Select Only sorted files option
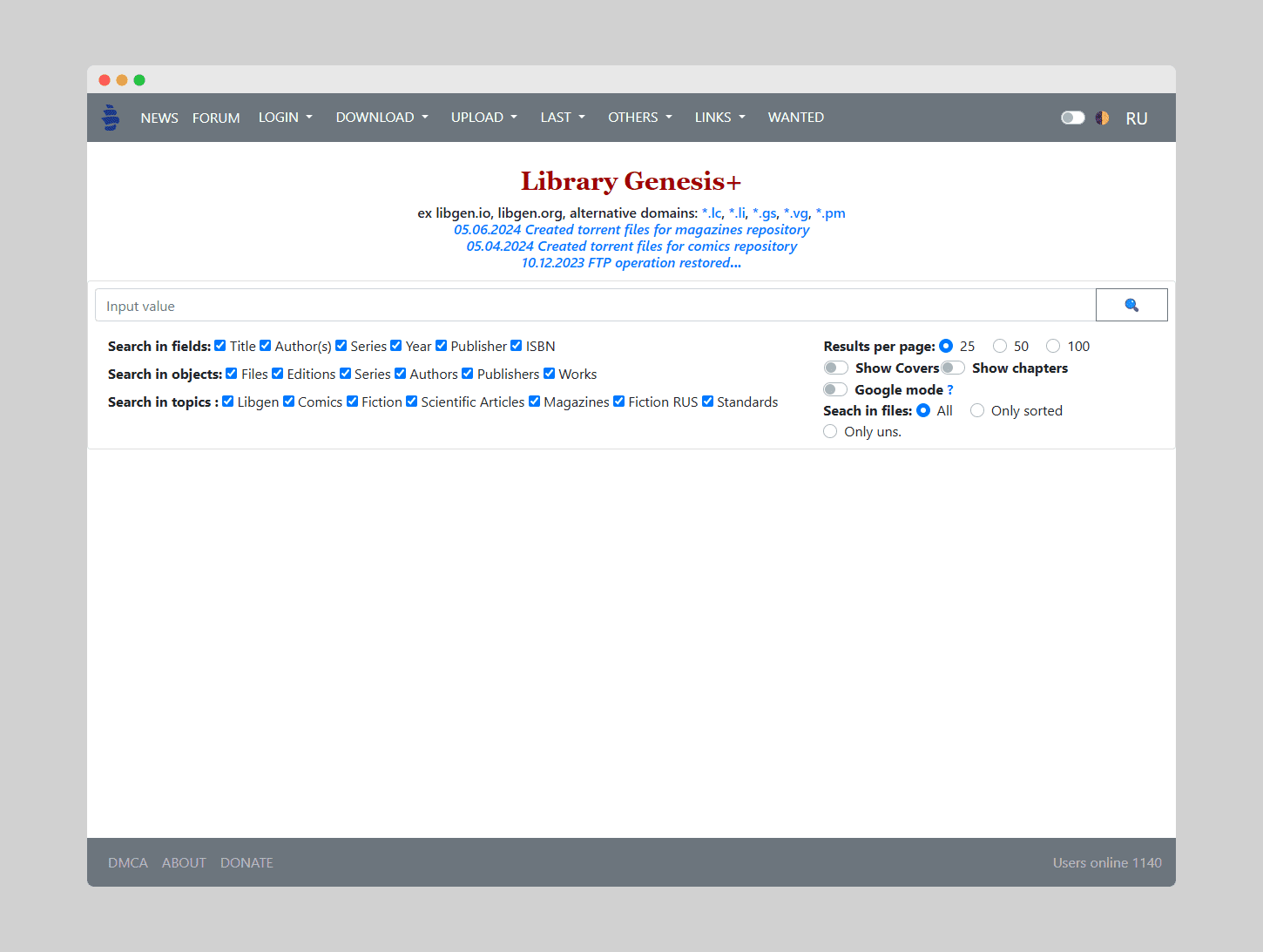Viewport: 1263px width, 952px height. tap(976, 410)
